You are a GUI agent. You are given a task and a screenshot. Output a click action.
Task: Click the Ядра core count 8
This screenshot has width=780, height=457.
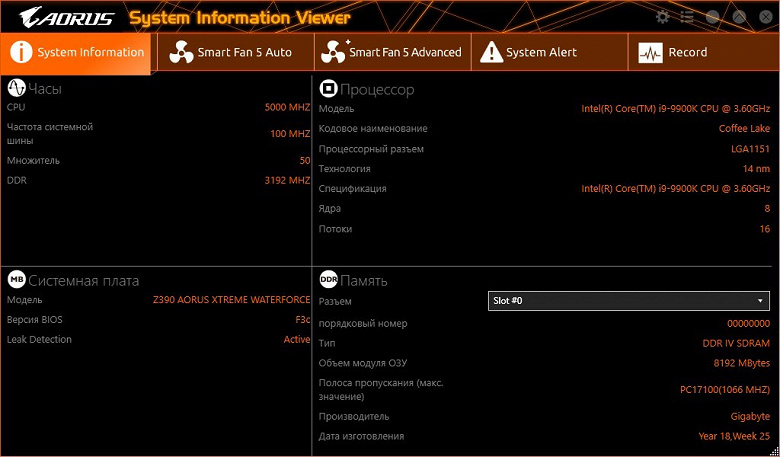click(767, 208)
